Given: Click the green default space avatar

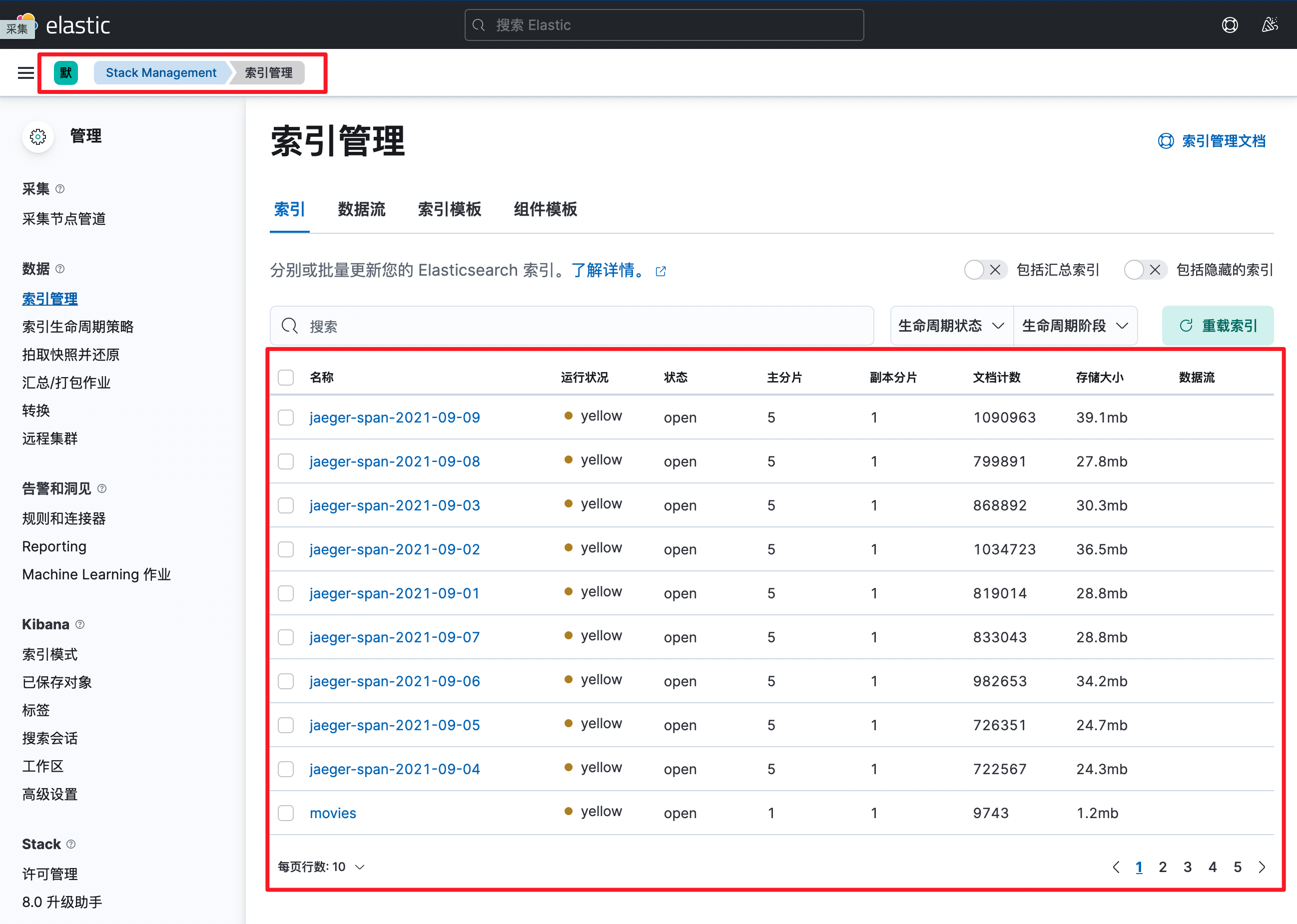Looking at the screenshot, I should tap(66, 73).
